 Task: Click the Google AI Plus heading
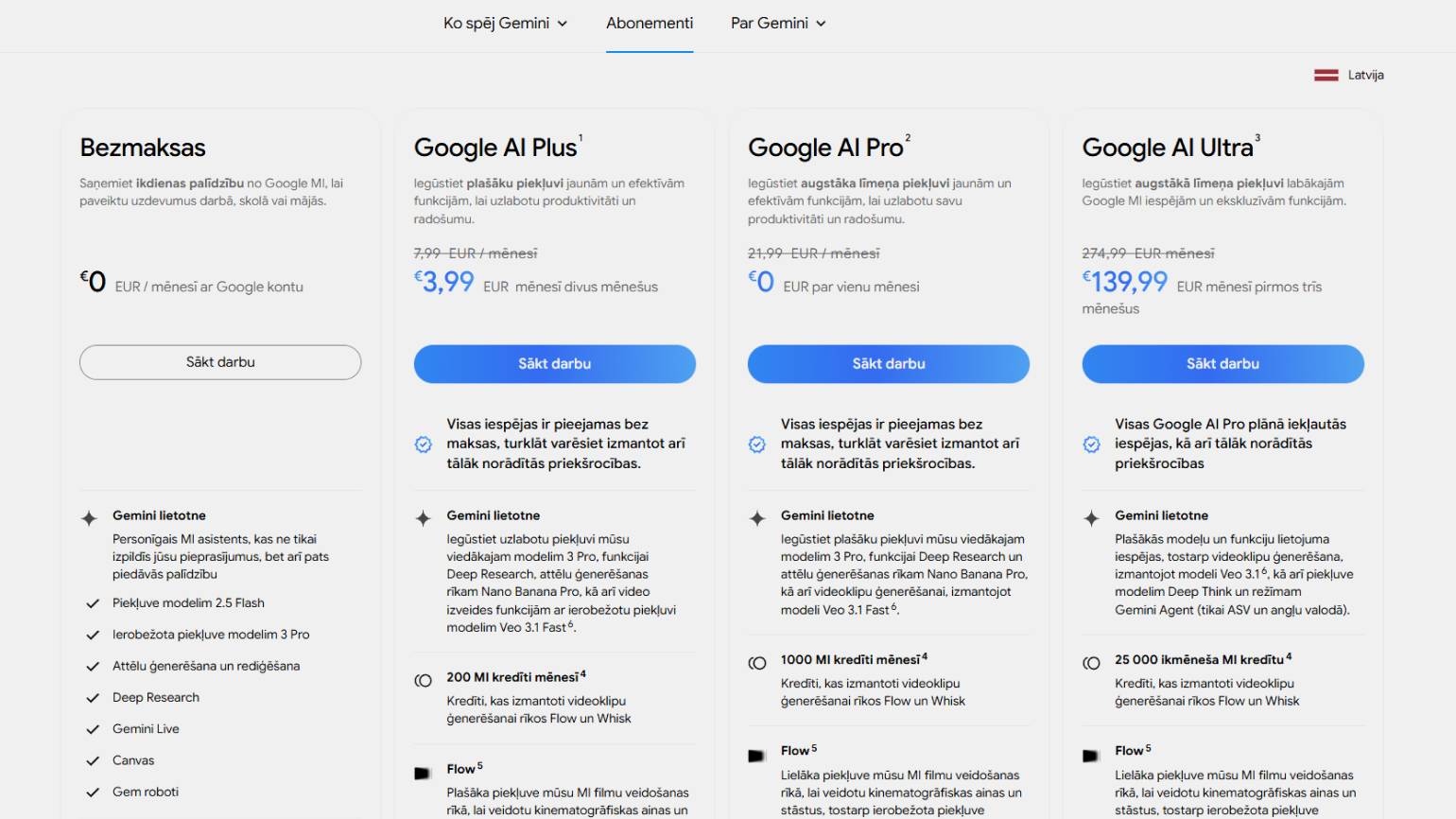pos(495,148)
